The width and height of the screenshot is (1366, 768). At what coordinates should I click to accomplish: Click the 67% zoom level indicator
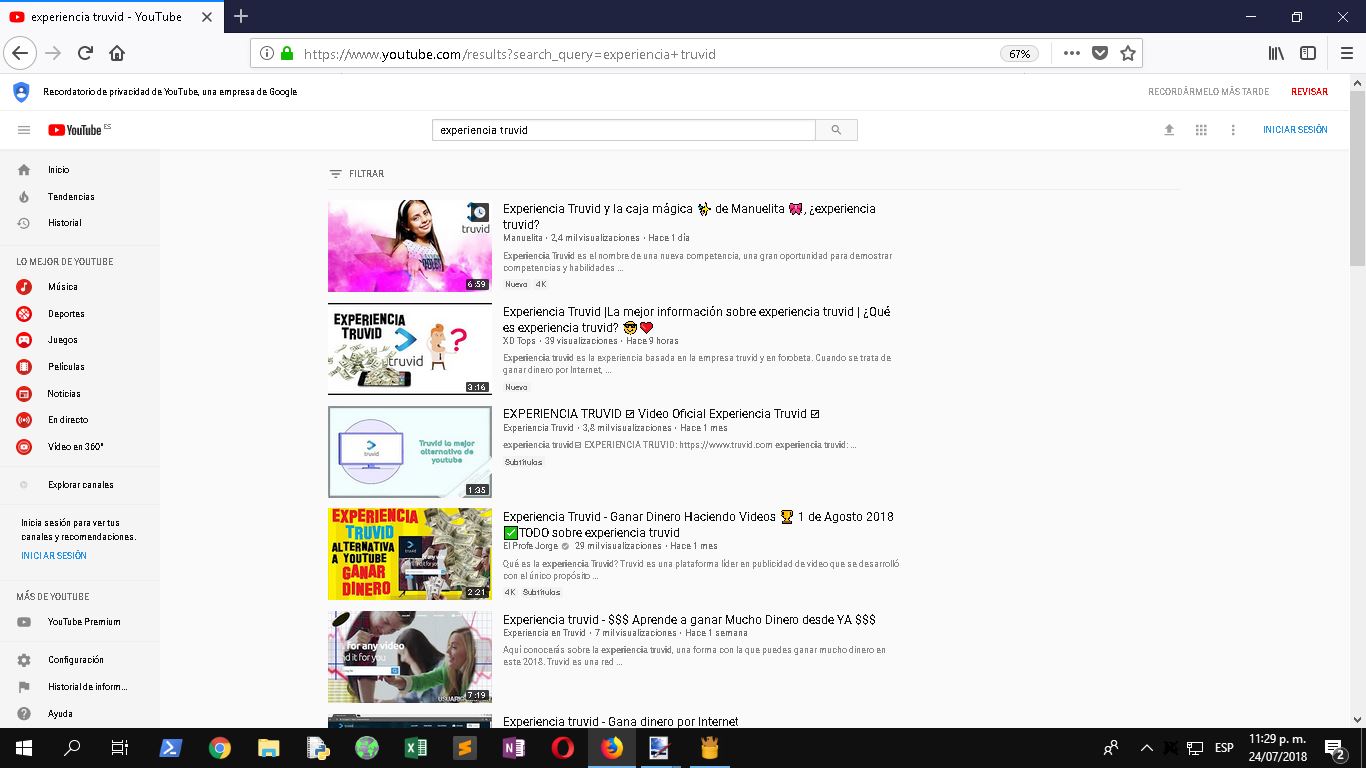pos(1020,54)
